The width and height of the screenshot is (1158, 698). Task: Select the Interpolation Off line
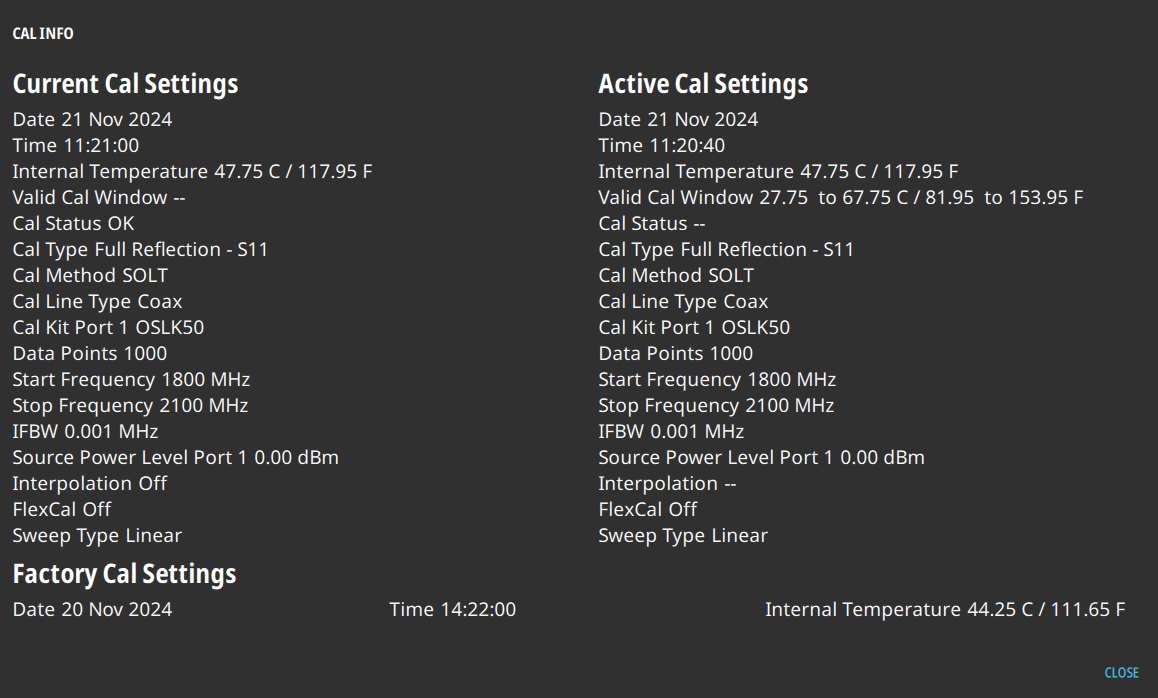pos(90,483)
